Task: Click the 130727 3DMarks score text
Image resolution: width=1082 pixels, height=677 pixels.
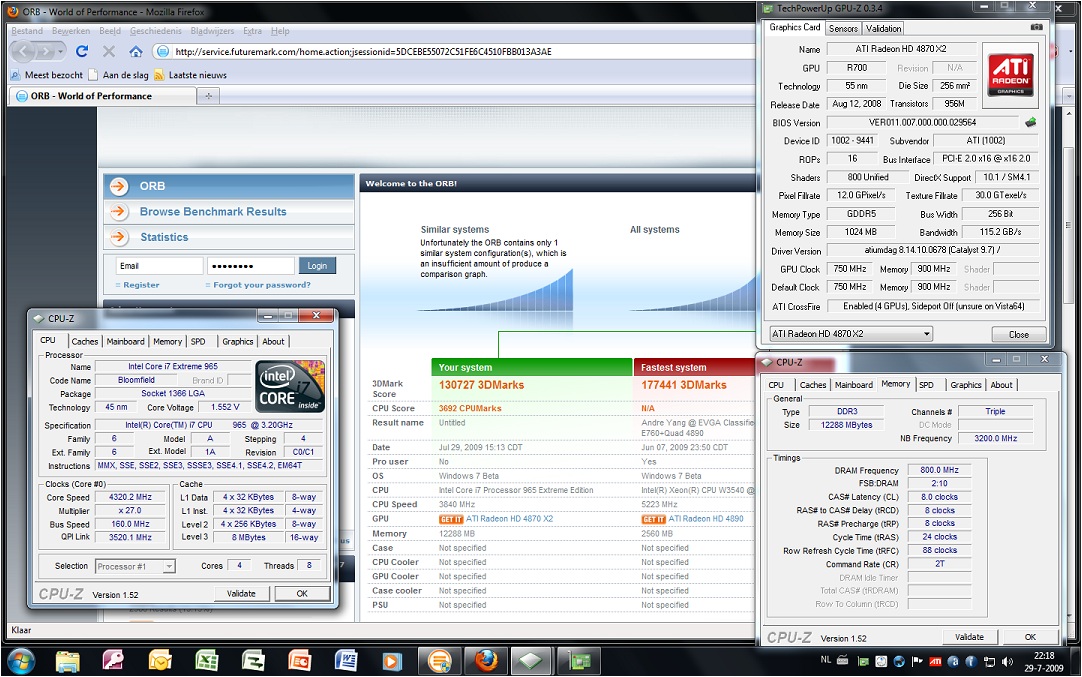Action: coord(482,385)
